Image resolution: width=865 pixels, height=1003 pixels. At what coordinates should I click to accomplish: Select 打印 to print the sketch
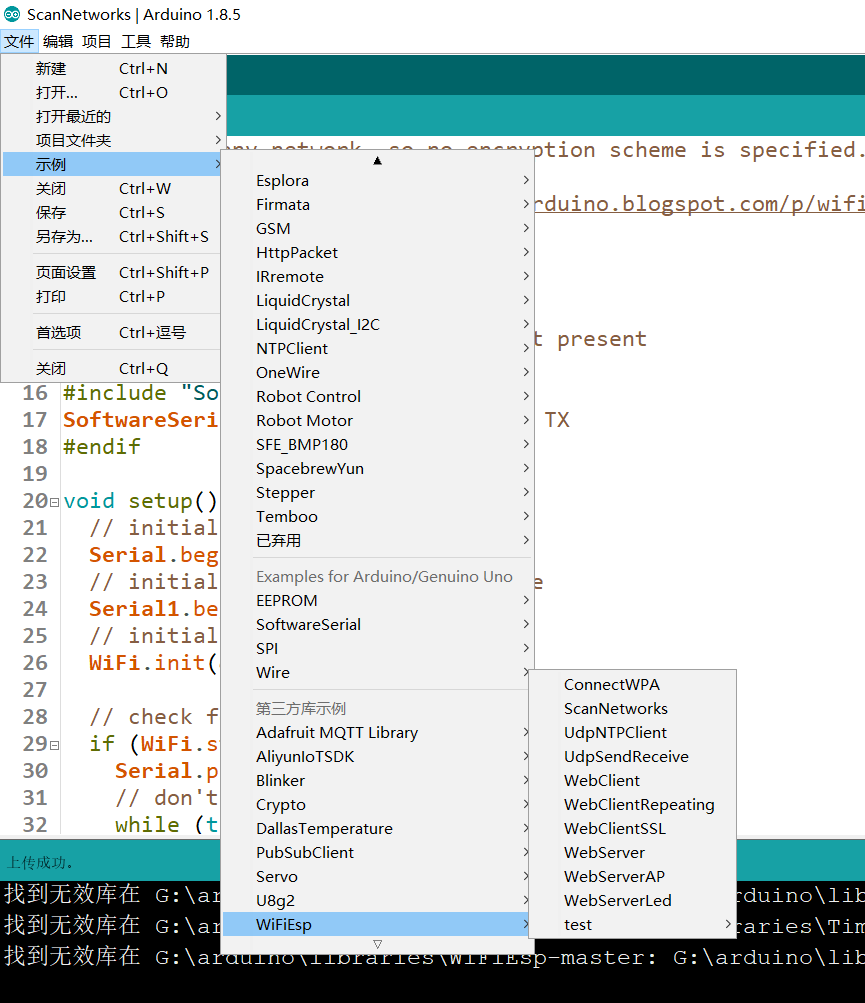click(x=51, y=296)
